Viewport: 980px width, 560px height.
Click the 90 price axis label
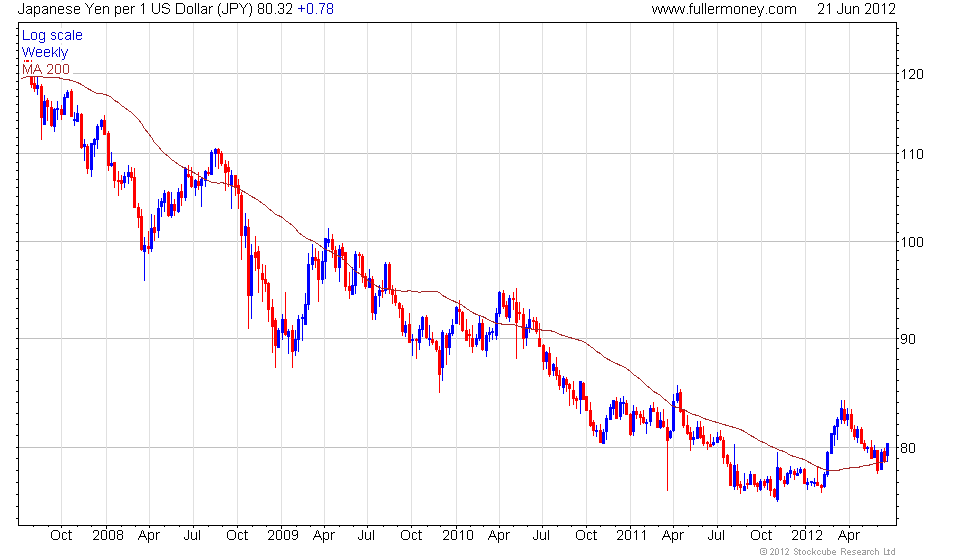908,339
